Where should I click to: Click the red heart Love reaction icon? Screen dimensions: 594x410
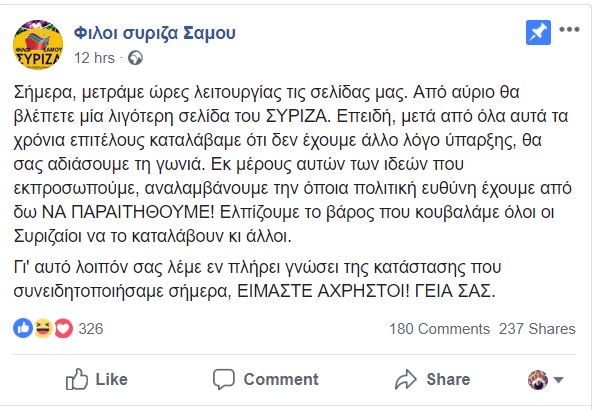(63, 328)
